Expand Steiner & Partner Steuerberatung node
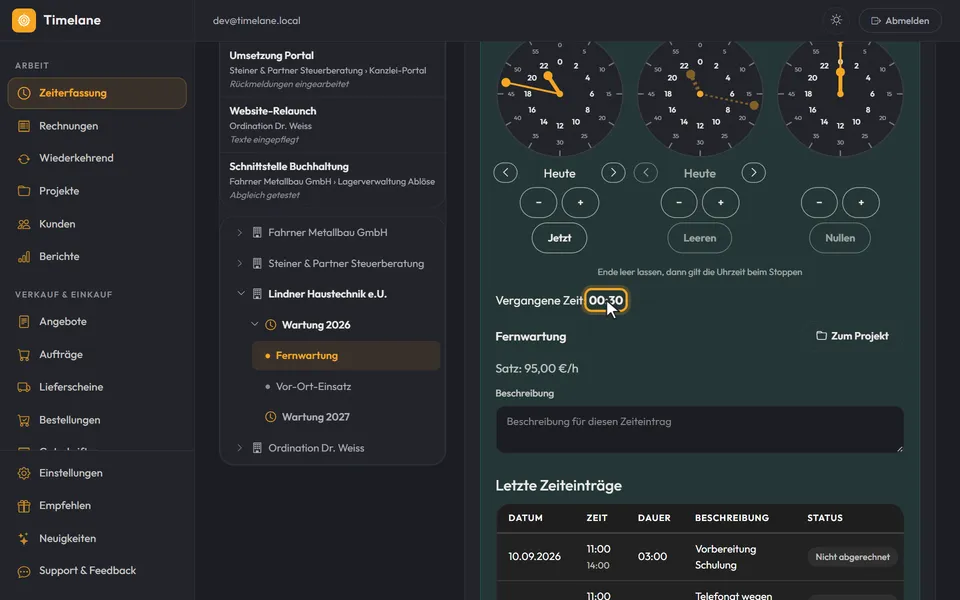This screenshot has width=960, height=600. pos(240,263)
